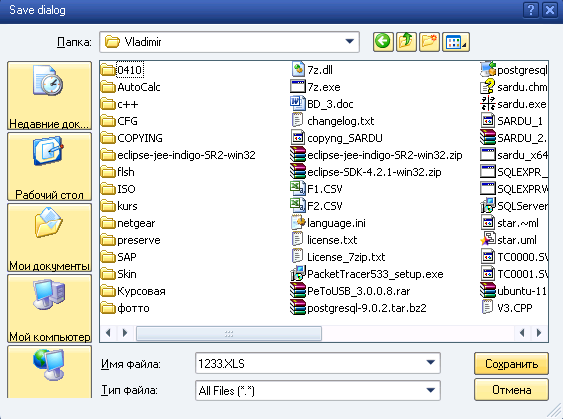The image size is (563, 419).
Task: Select the COPYING folder
Action: [x=131, y=138]
